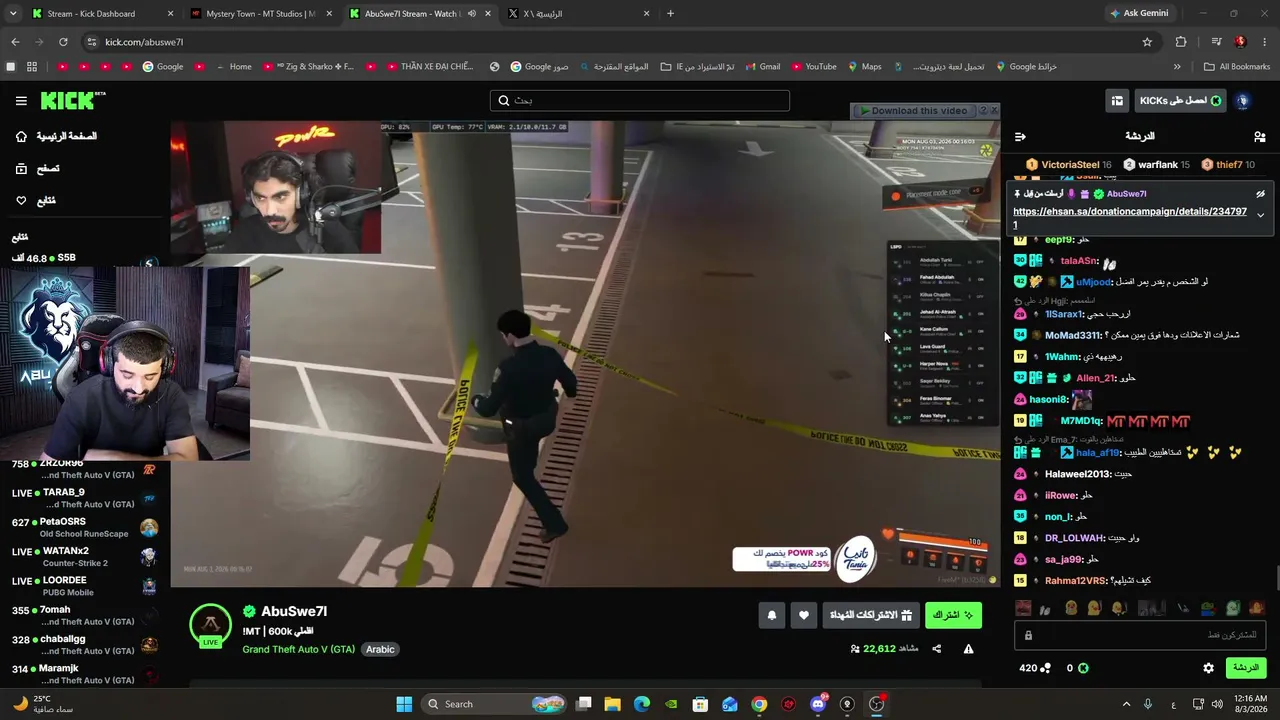
Task: Open the user profile avatar menu
Action: [1243, 101]
